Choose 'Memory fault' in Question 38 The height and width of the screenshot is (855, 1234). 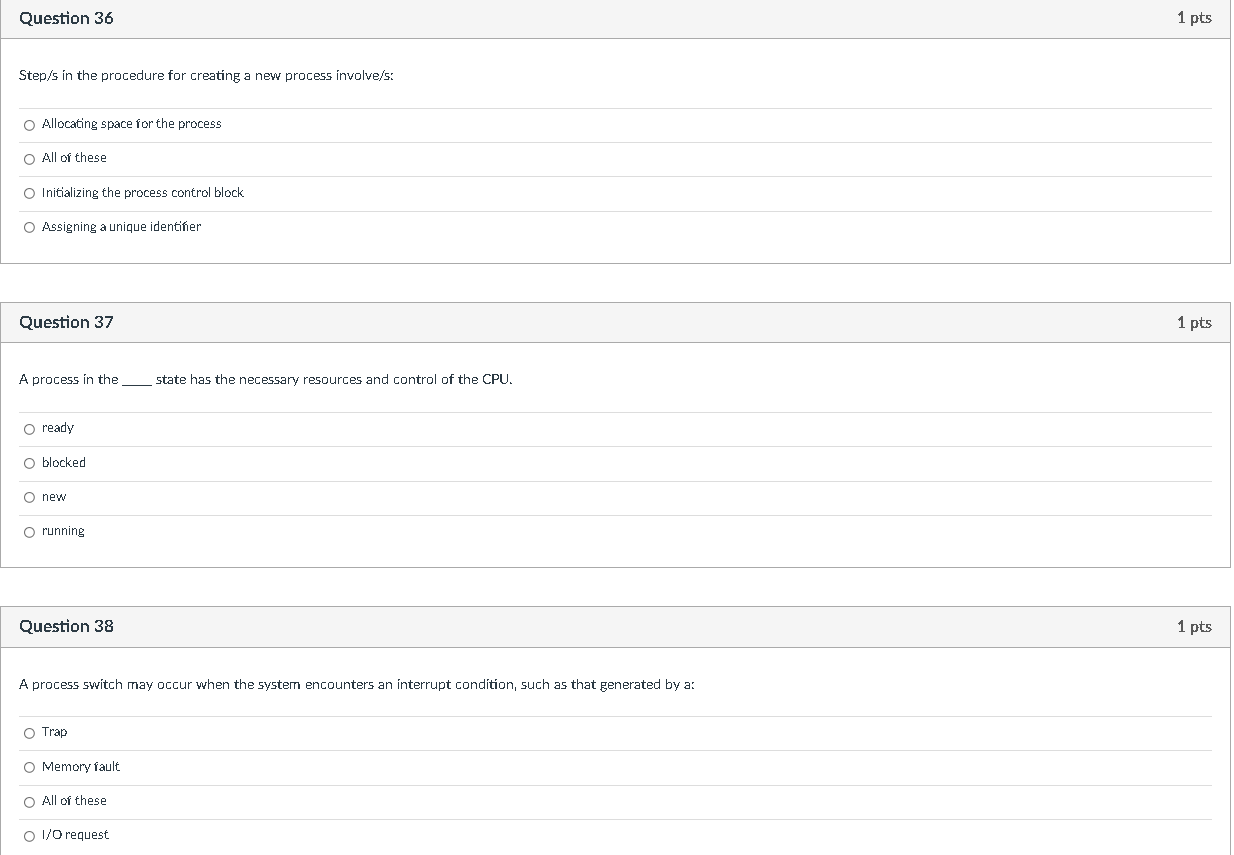pos(30,767)
